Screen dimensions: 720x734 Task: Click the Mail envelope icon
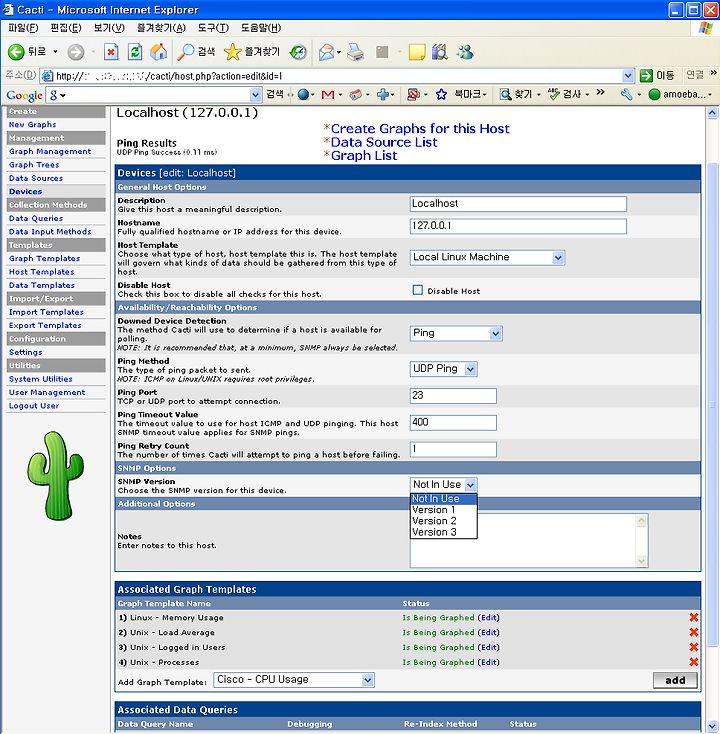point(326,52)
